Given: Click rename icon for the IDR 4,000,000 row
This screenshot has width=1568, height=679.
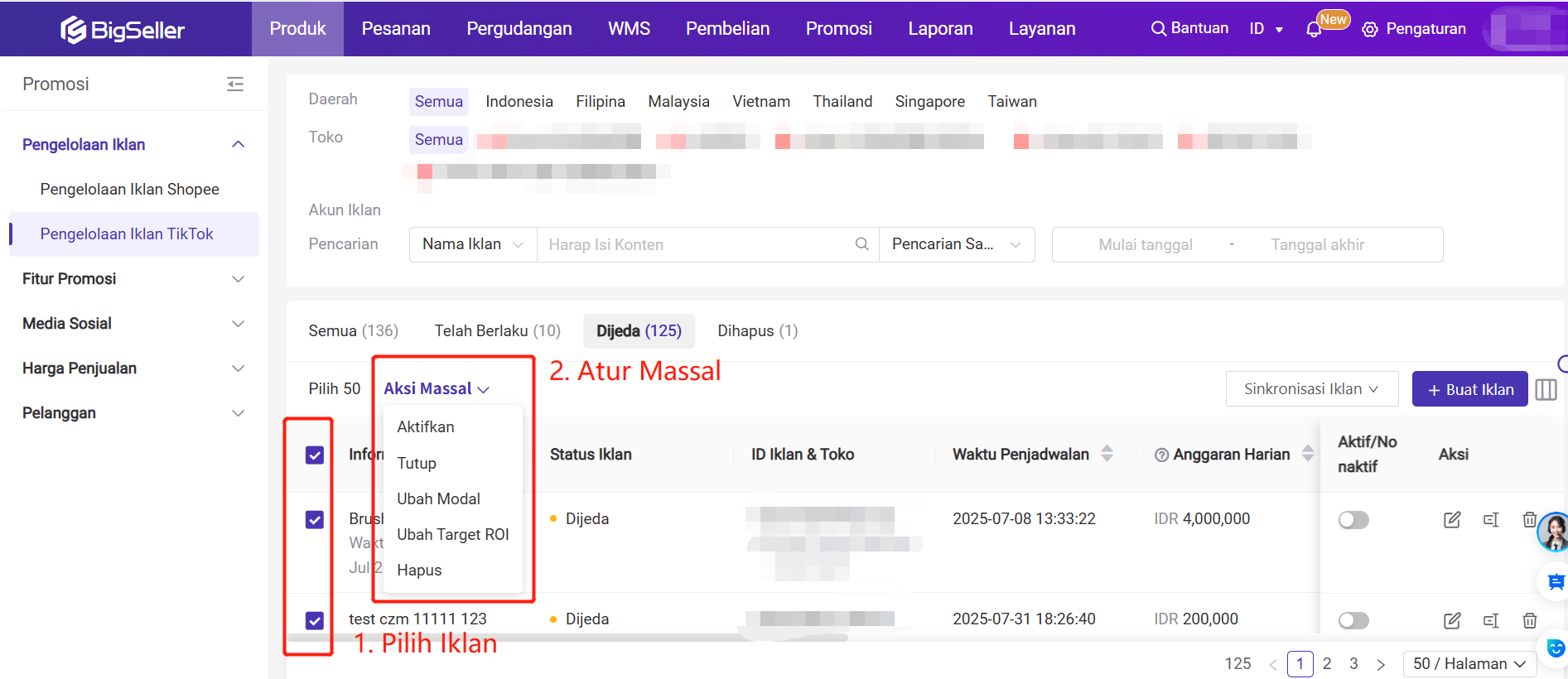Looking at the screenshot, I should (1491, 520).
